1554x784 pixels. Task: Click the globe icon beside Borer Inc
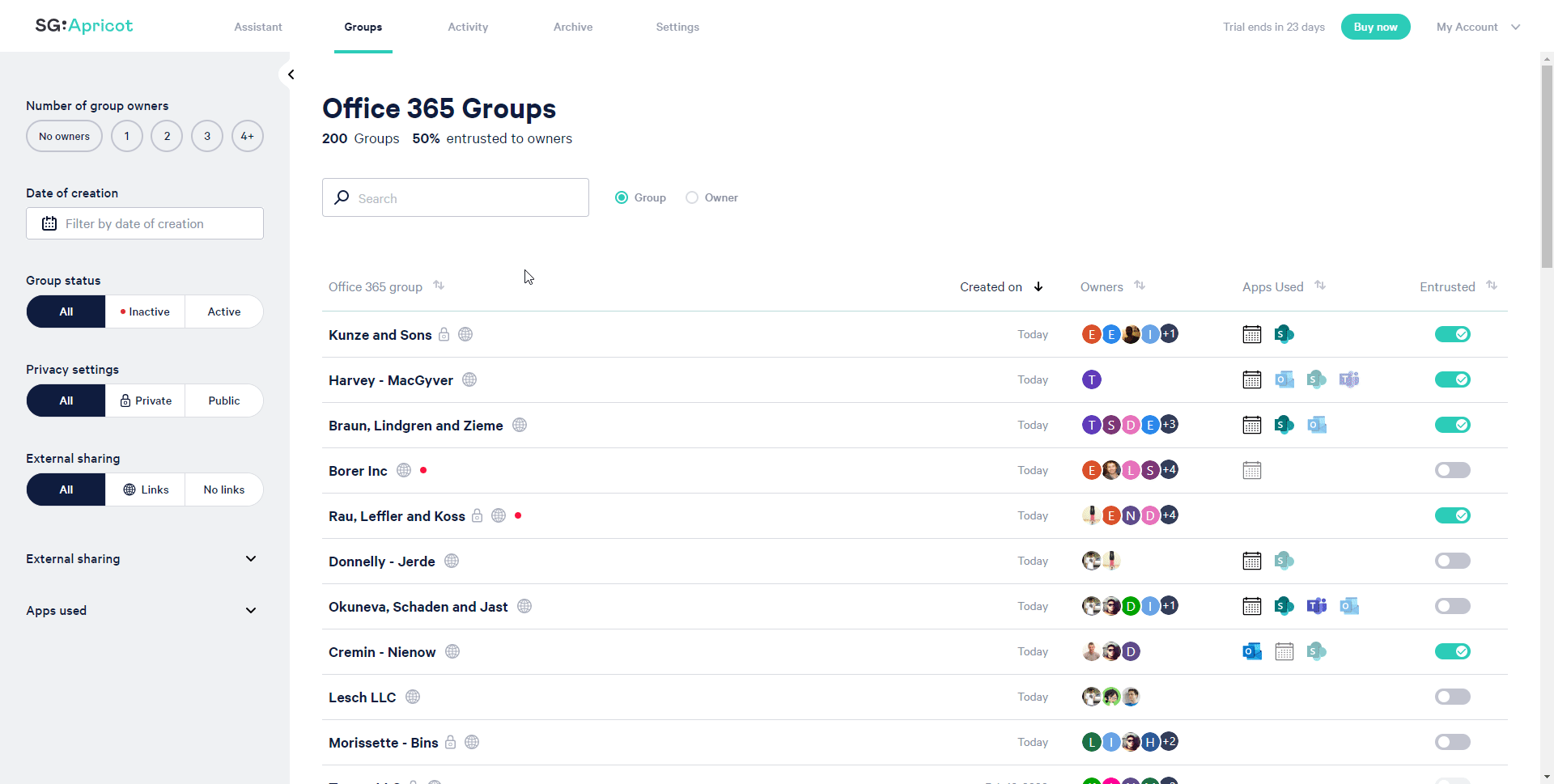[x=404, y=470]
